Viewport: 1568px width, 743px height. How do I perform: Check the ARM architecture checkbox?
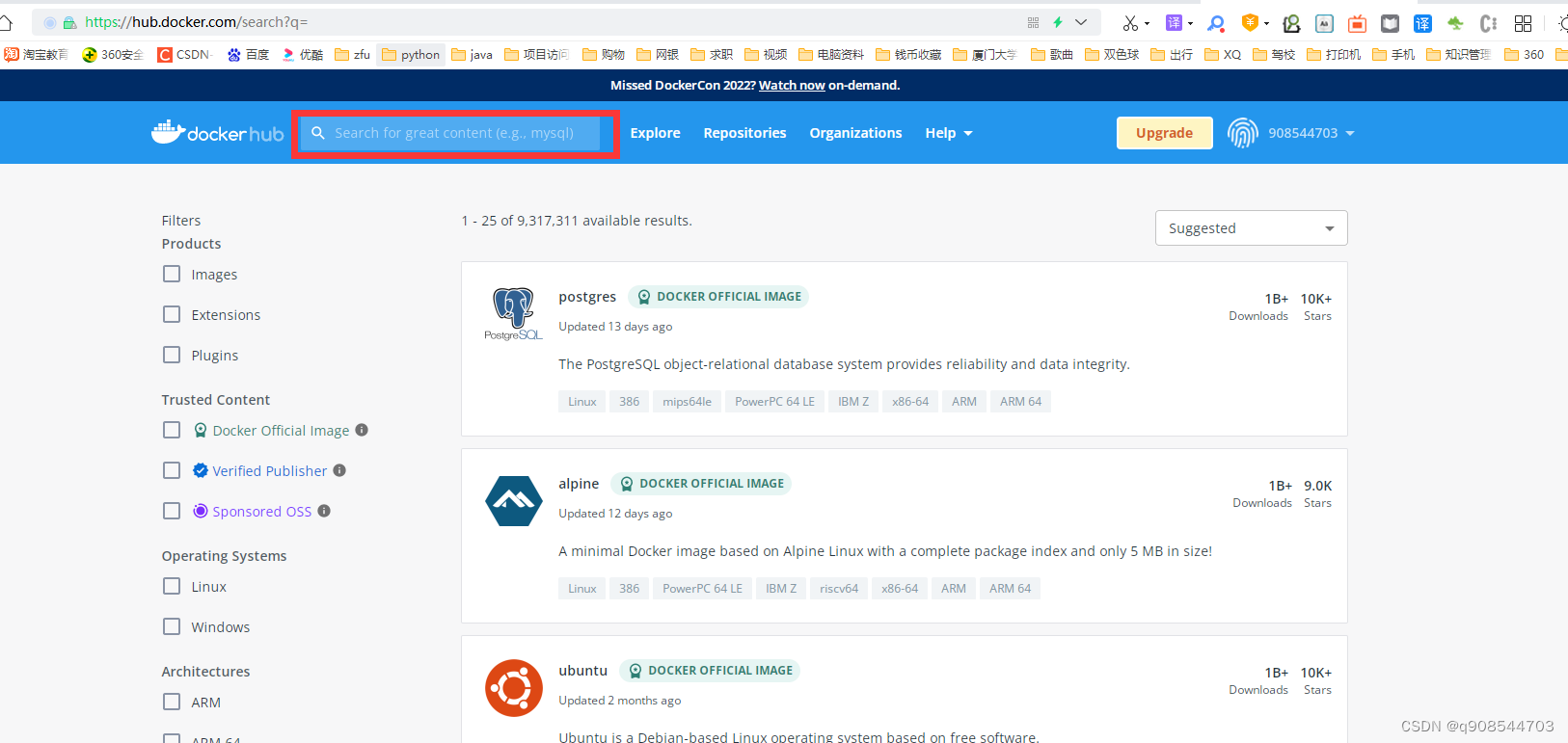[172, 702]
